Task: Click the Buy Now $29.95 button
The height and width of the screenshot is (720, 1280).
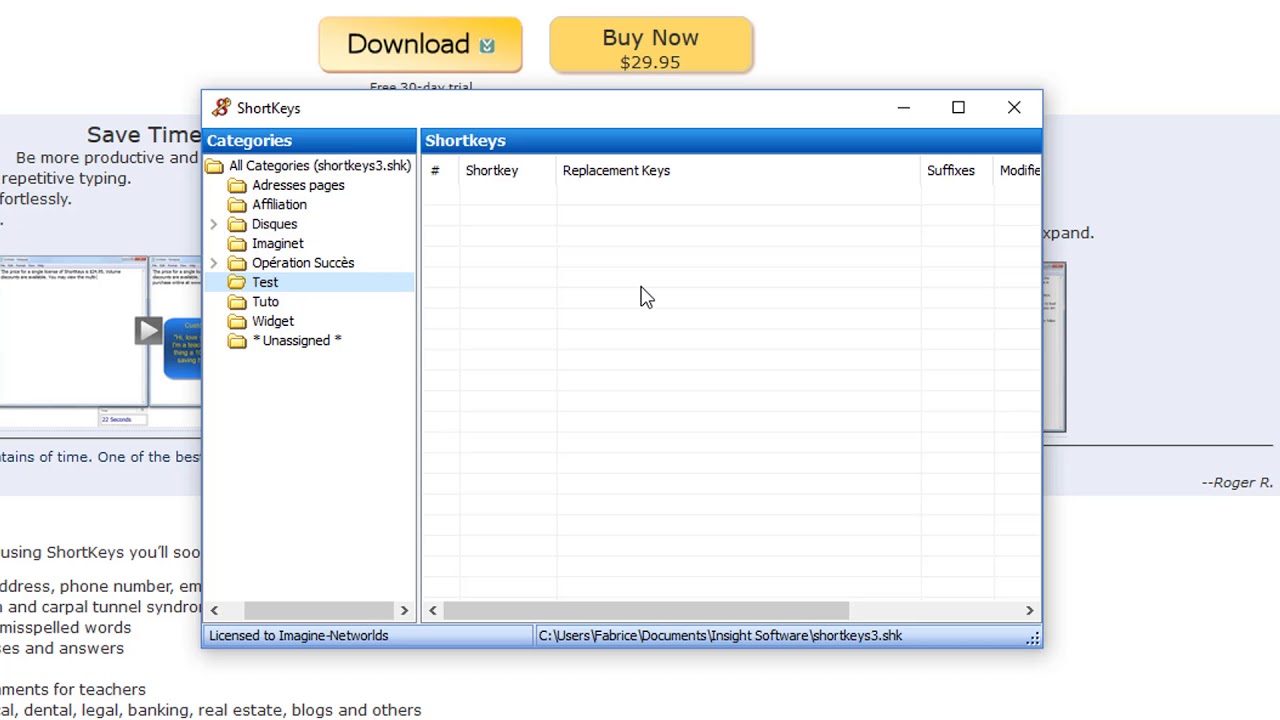Action: pyautogui.click(x=651, y=45)
